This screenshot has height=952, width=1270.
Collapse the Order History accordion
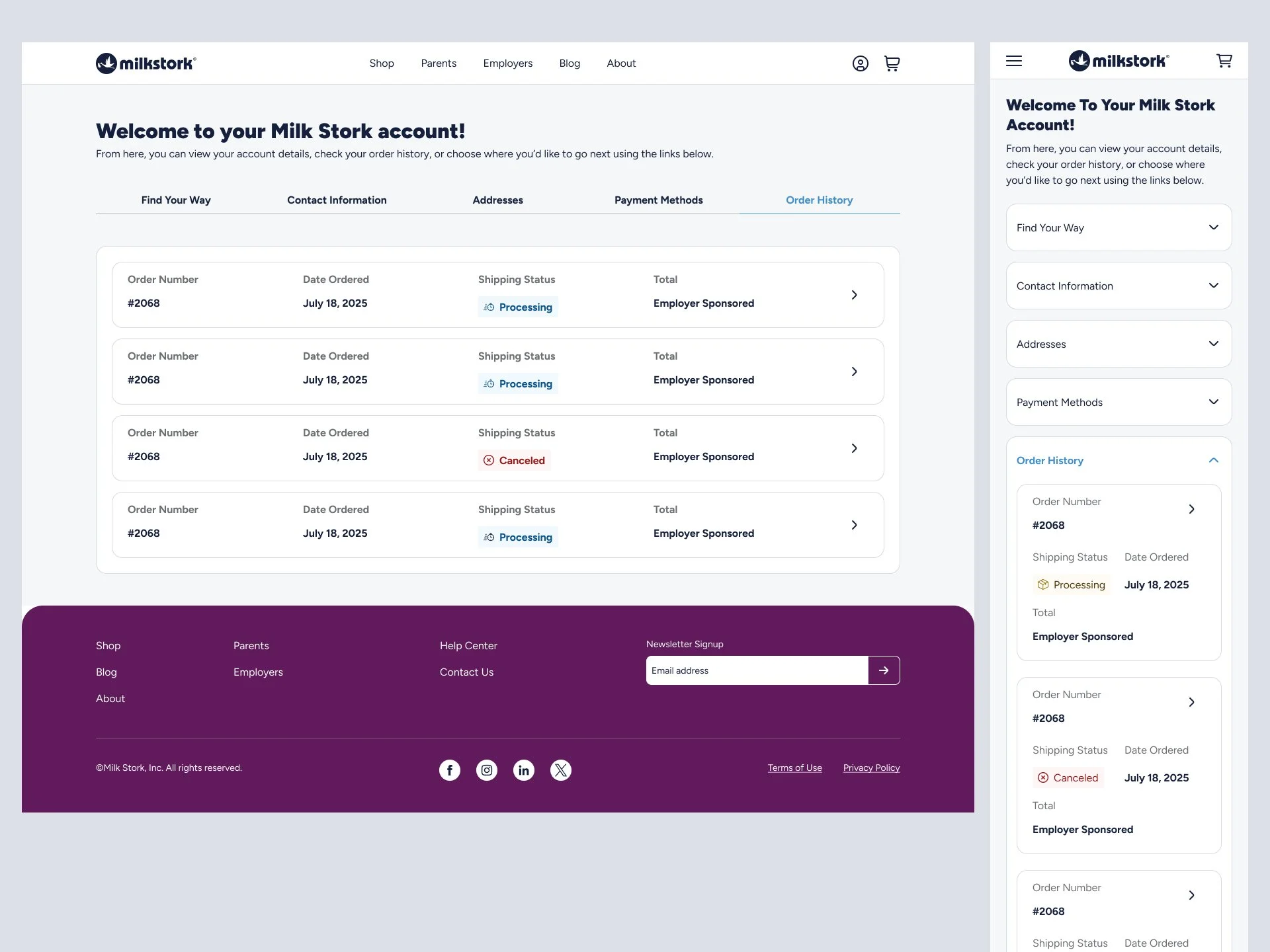1118,460
